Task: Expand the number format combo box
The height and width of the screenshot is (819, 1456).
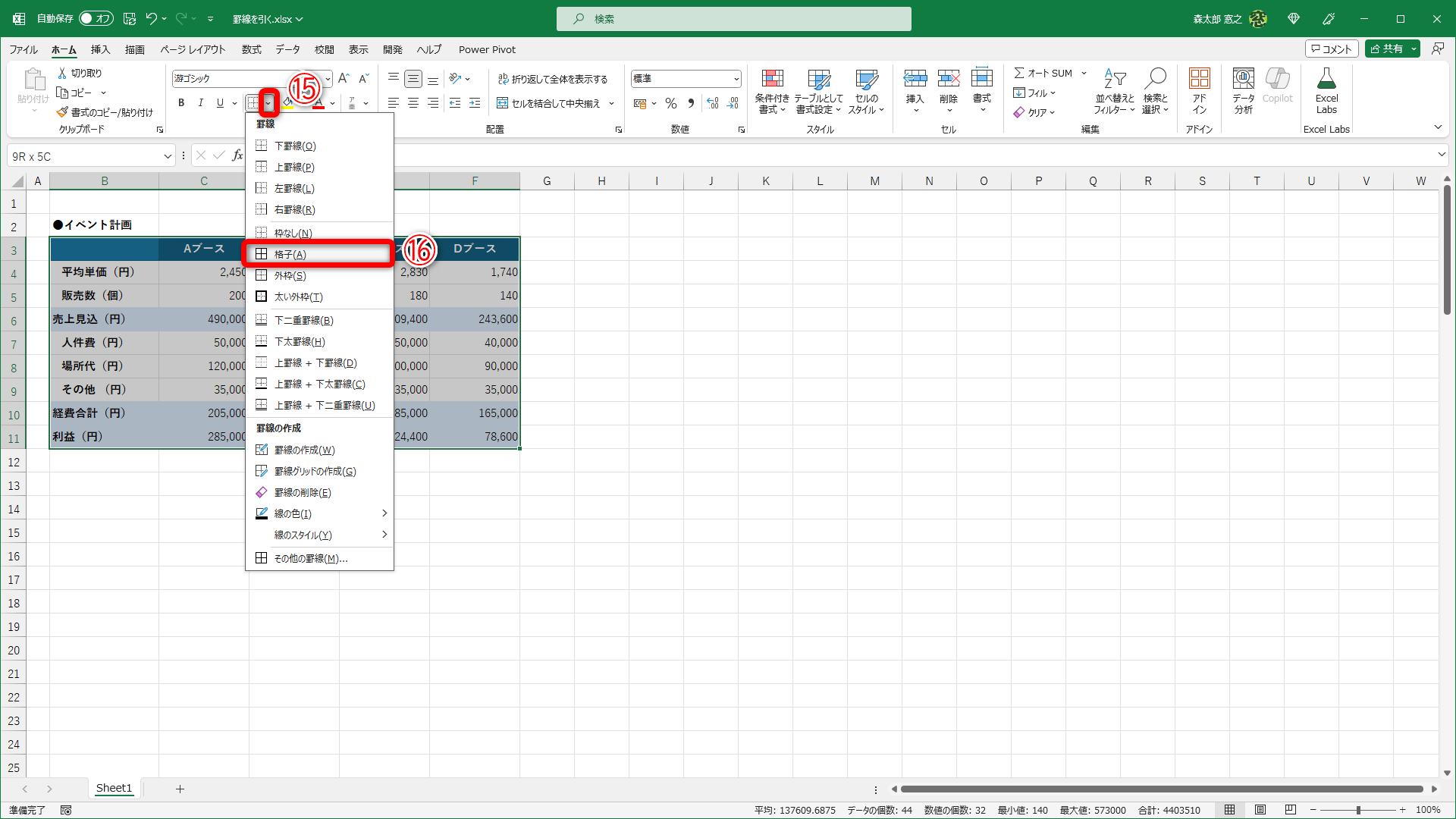Action: click(736, 79)
